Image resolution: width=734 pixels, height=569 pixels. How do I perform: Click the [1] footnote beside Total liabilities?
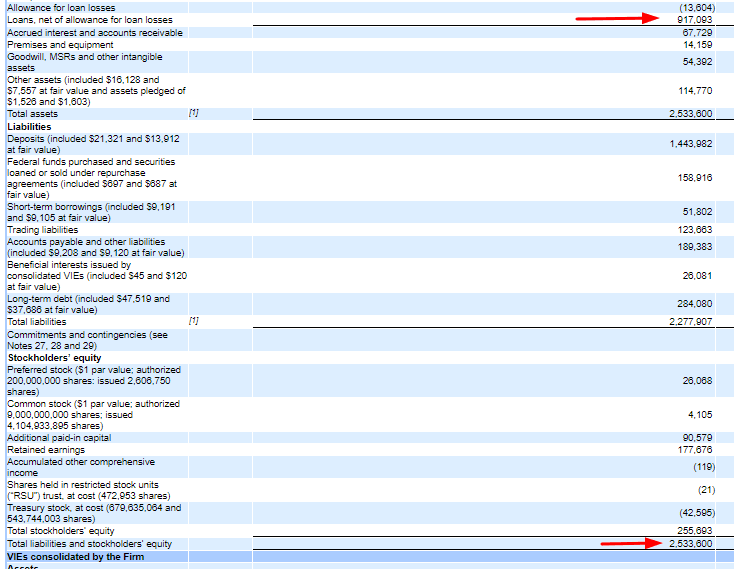click(x=194, y=322)
